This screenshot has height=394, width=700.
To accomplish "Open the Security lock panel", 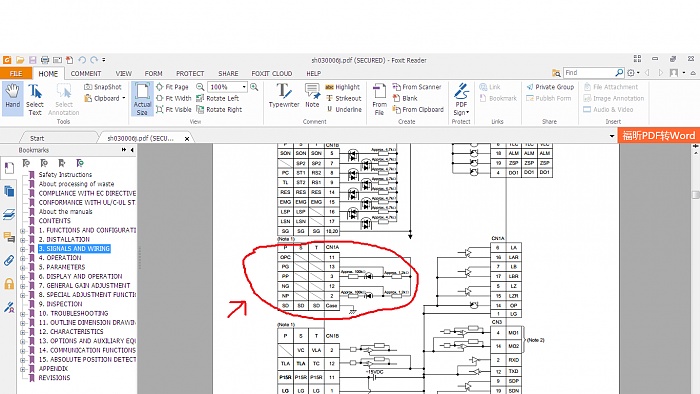I will pos(9,283).
